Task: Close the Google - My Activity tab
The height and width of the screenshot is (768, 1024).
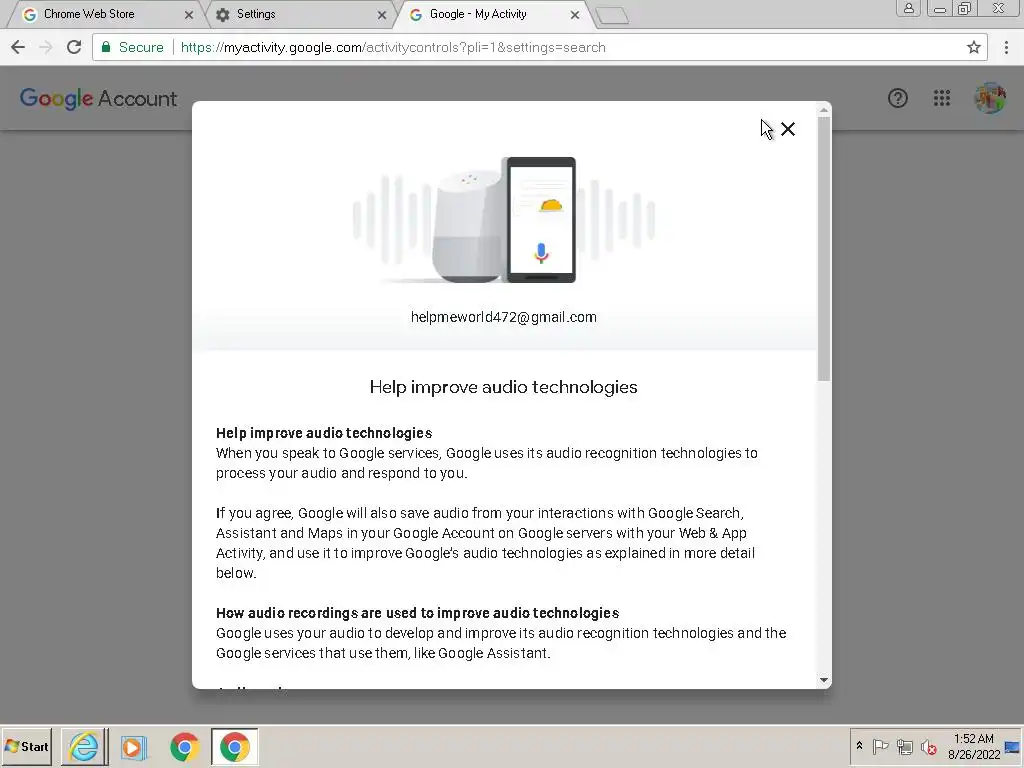Action: coord(575,14)
